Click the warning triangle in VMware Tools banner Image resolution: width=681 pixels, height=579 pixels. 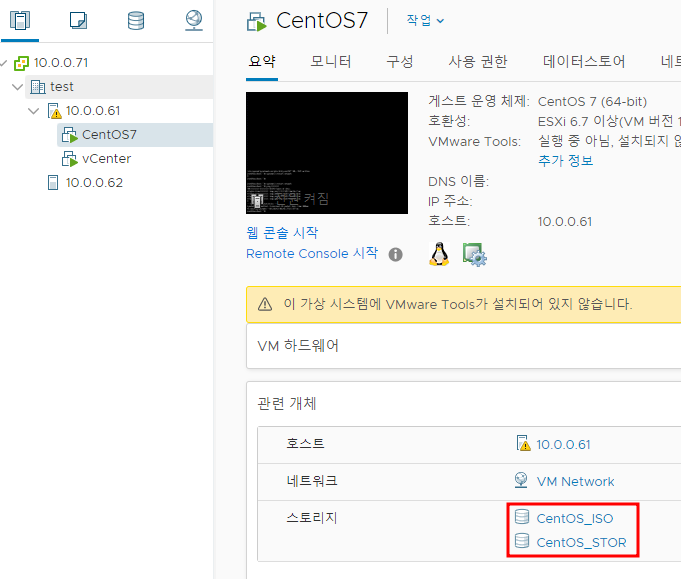tap(265, 304)
